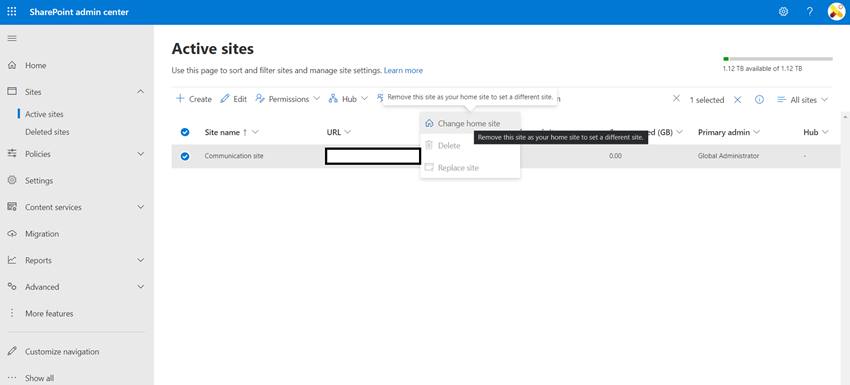This screenshot has height=385, width=850.
Task: Open Deleted sites in sidebar
Action: 47,132
